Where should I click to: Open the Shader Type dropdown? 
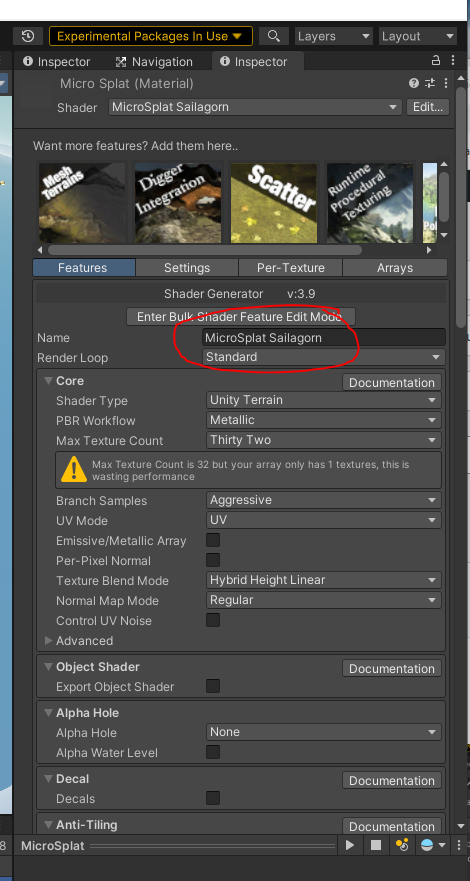point(323,400)
